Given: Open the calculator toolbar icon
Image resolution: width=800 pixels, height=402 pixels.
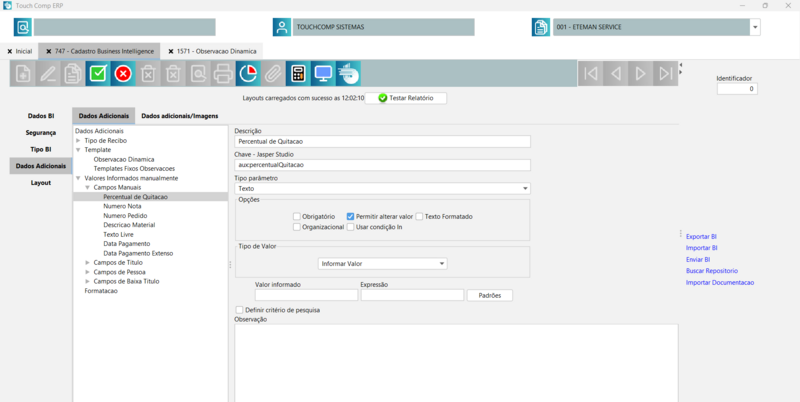Looking at the screenshot, I should (297, 73).
